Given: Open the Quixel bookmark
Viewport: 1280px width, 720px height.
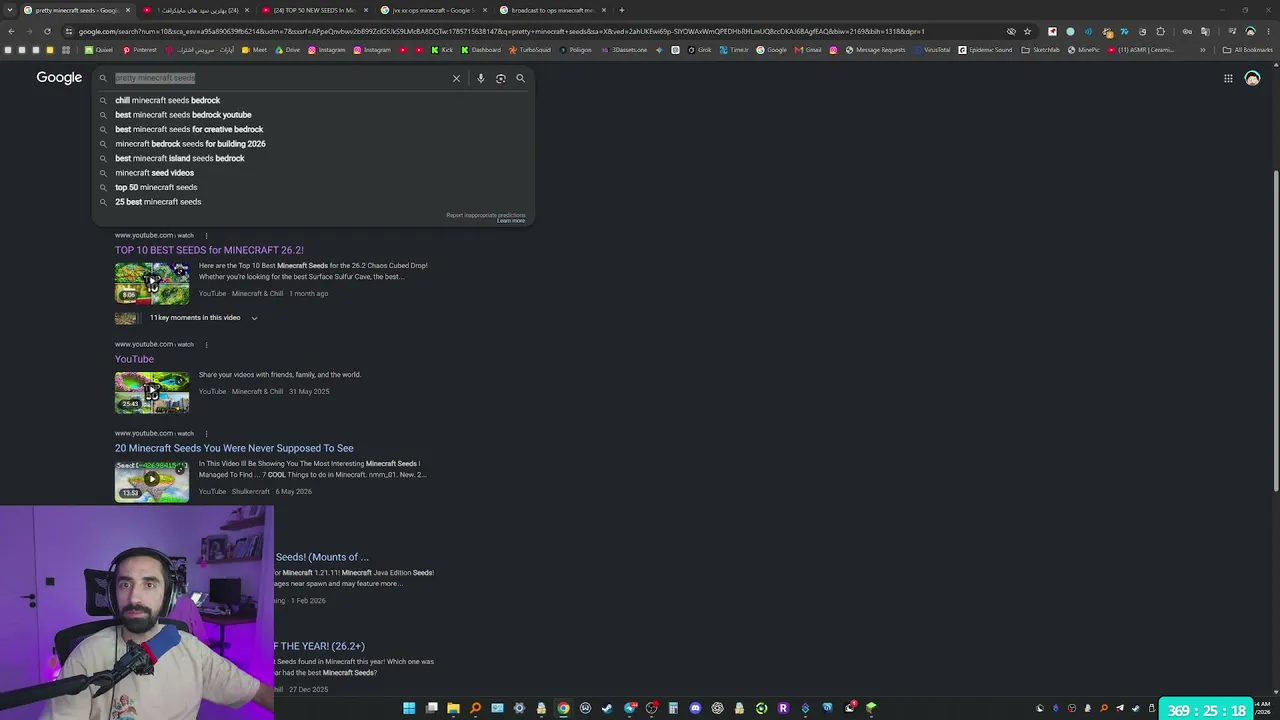Looking at the screenshot, I should [x=99, y=50].
